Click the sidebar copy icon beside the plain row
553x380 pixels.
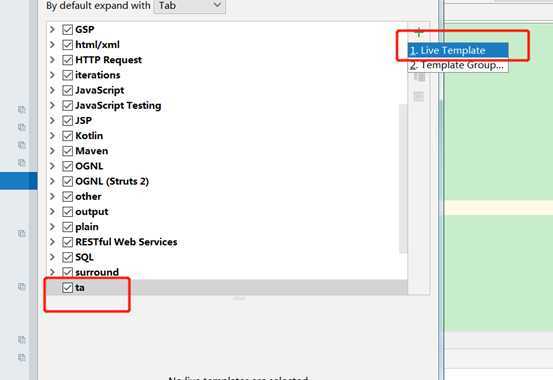click(x=22, y=233)
